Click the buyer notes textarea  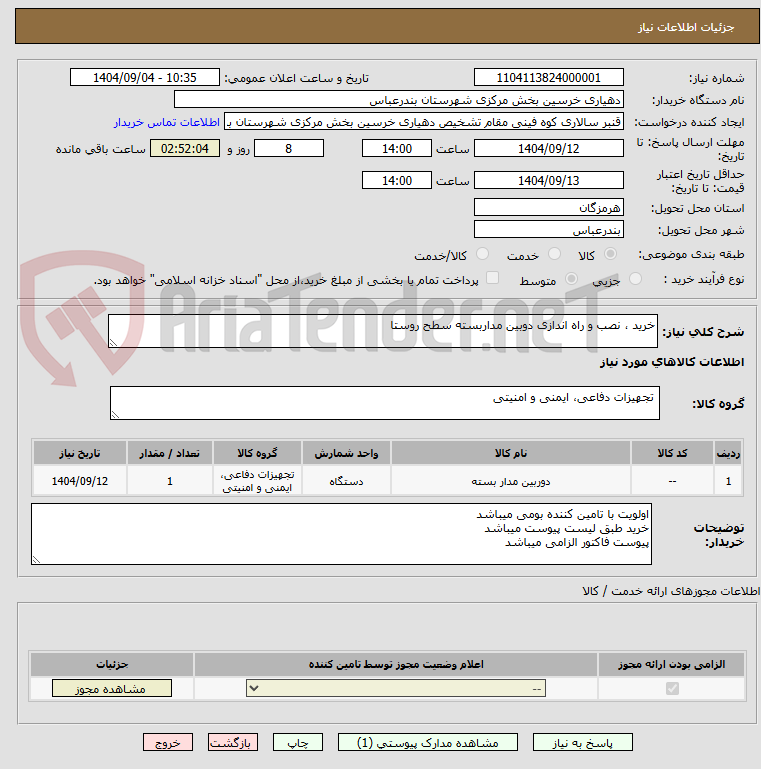pos(341,534)
